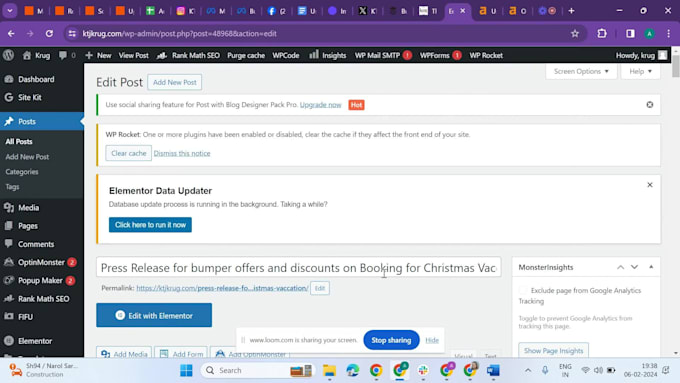Click Add Media button
Screen dimensions: 680x383
pos(124,353)
